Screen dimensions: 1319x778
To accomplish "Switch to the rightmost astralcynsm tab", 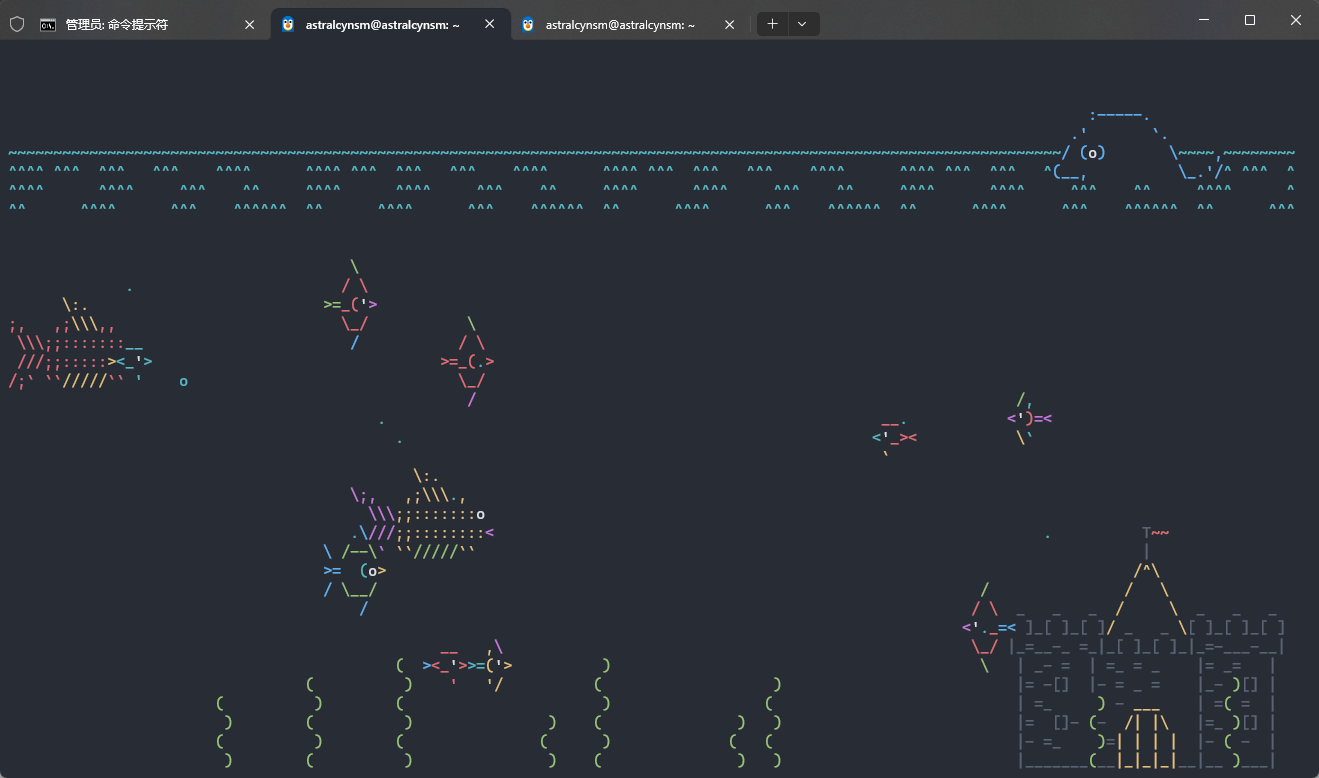I will pyautogui.click(x=620, y=25).
